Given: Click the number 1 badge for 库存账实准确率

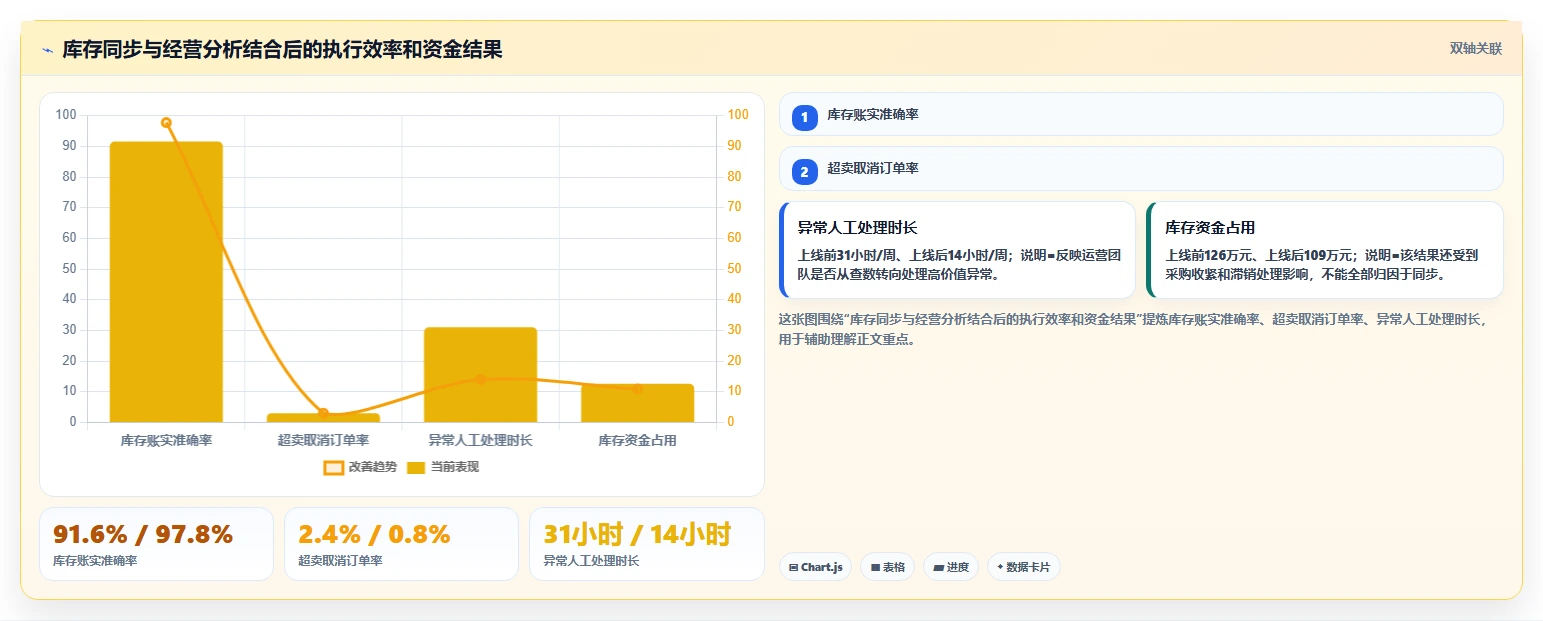Looking at the screenshot, I should [804, 117].
